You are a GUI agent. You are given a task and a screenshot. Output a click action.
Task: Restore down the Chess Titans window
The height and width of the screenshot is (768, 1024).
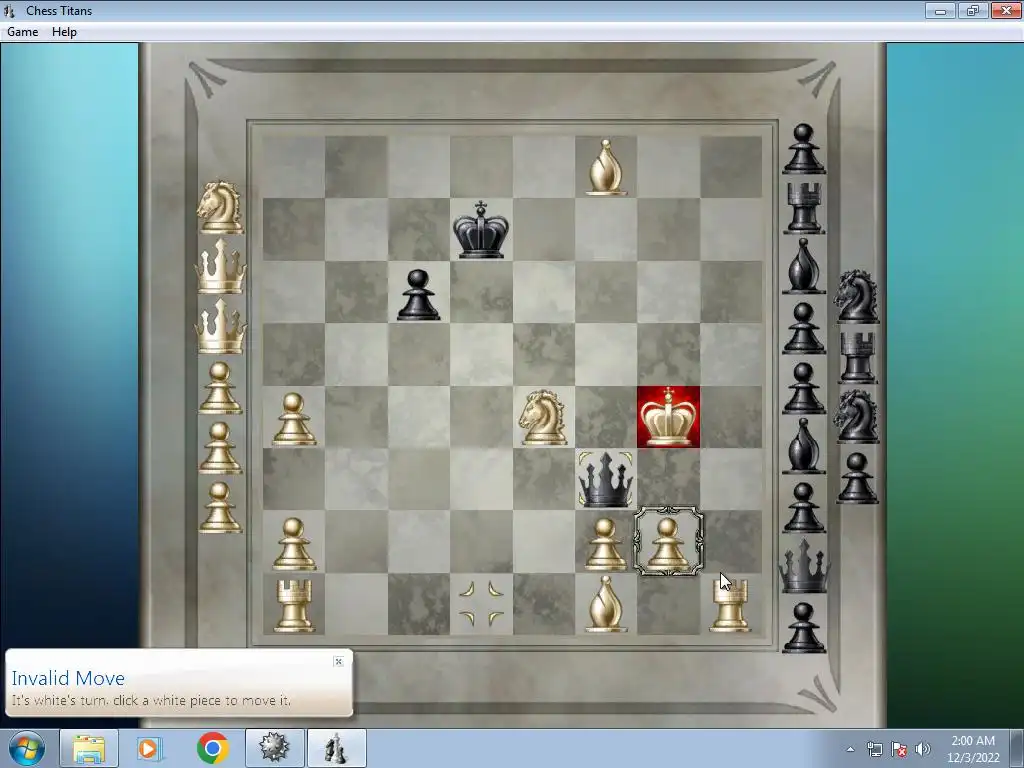pyautogui.click(x=972, y=10)
